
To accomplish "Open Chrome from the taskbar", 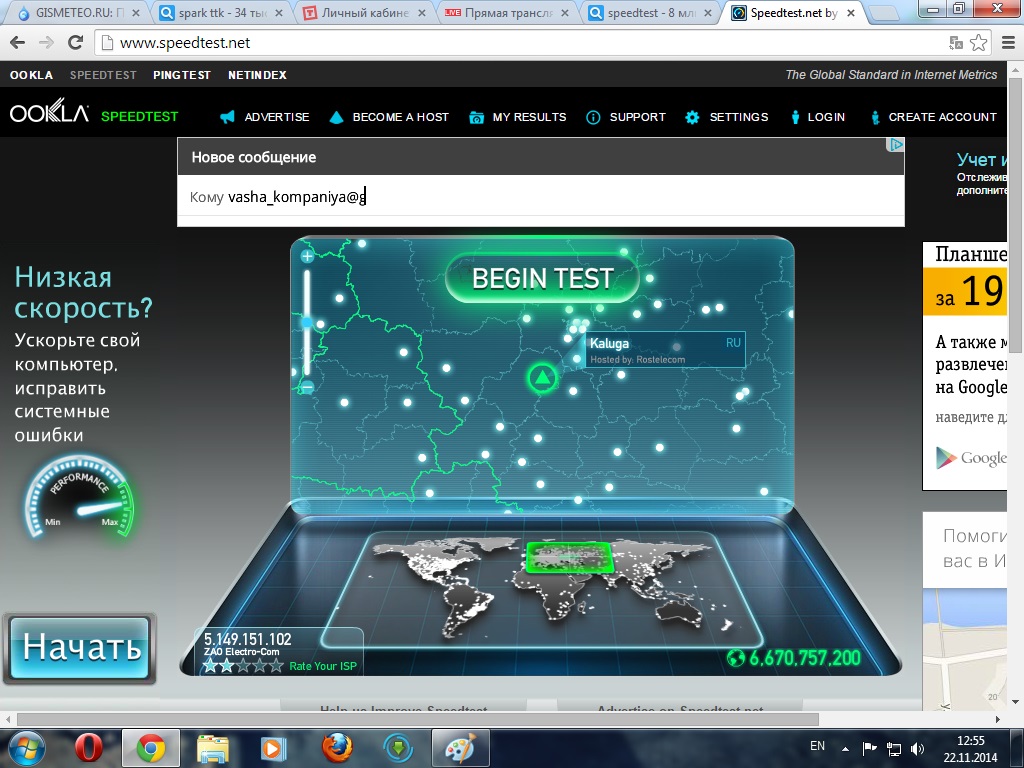I will 150,748.
